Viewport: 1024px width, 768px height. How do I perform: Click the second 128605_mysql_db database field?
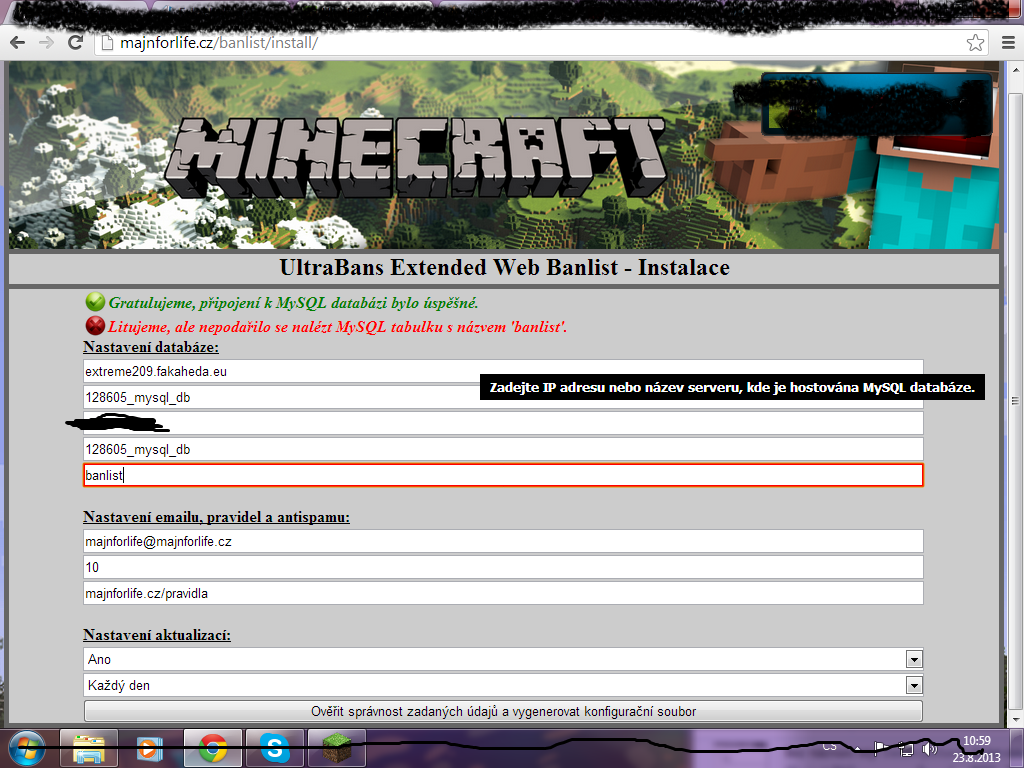503,449
